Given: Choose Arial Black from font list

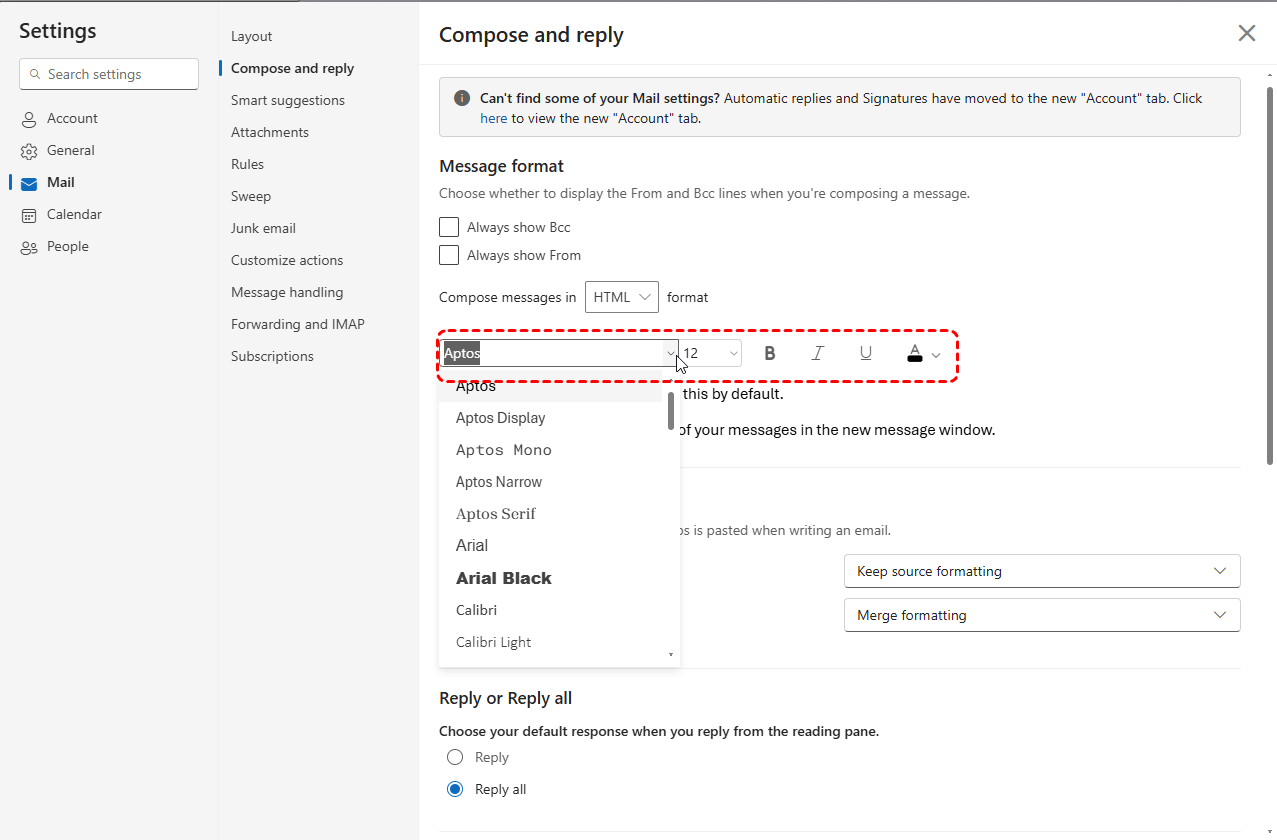Looking at the screenshot, I should pos(504,578).
